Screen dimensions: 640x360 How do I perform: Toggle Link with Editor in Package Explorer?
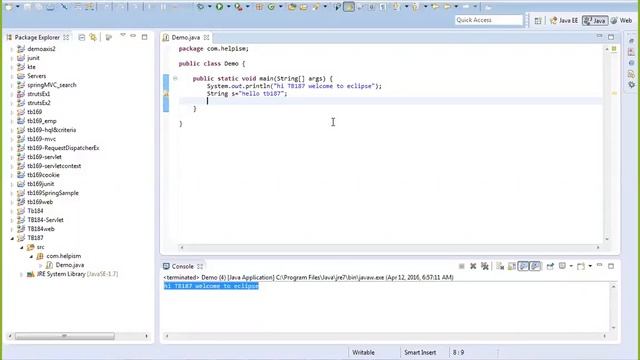(93, 37)
